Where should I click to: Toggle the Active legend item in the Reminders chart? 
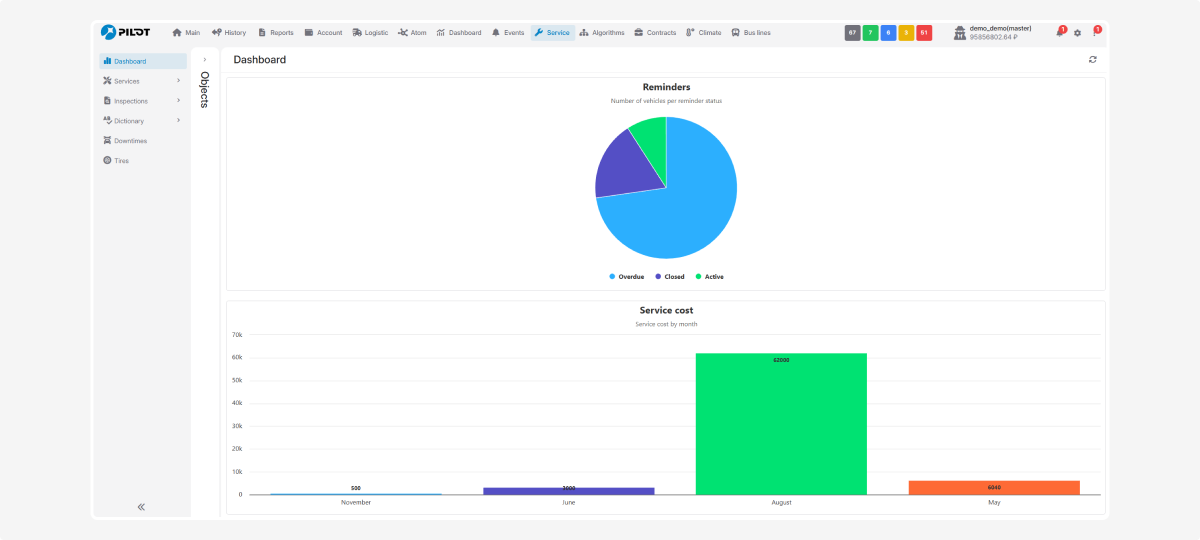(x=709, y=276)
